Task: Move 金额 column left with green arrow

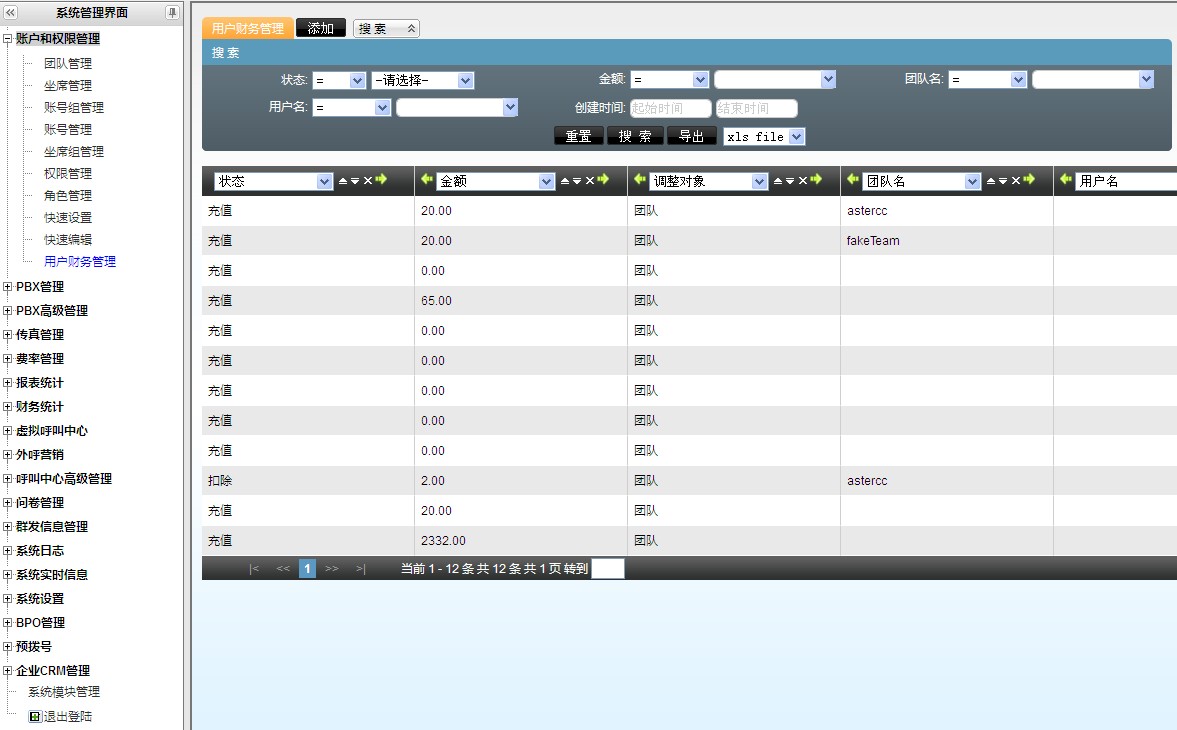Action: [x=427, y=180]
